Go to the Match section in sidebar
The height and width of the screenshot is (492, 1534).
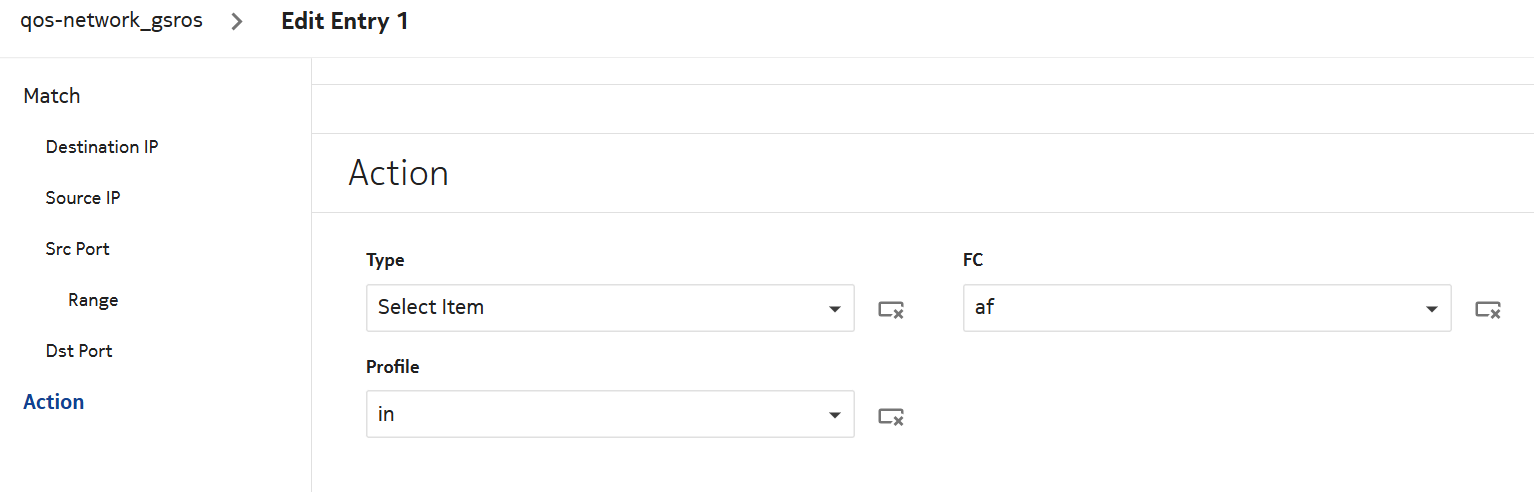coord(52,96)
